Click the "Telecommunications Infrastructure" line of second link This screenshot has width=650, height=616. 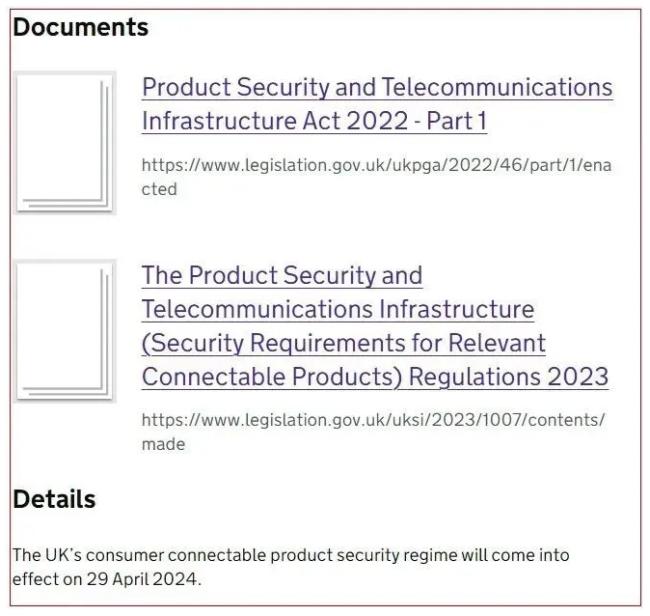(x=337, y=309)
